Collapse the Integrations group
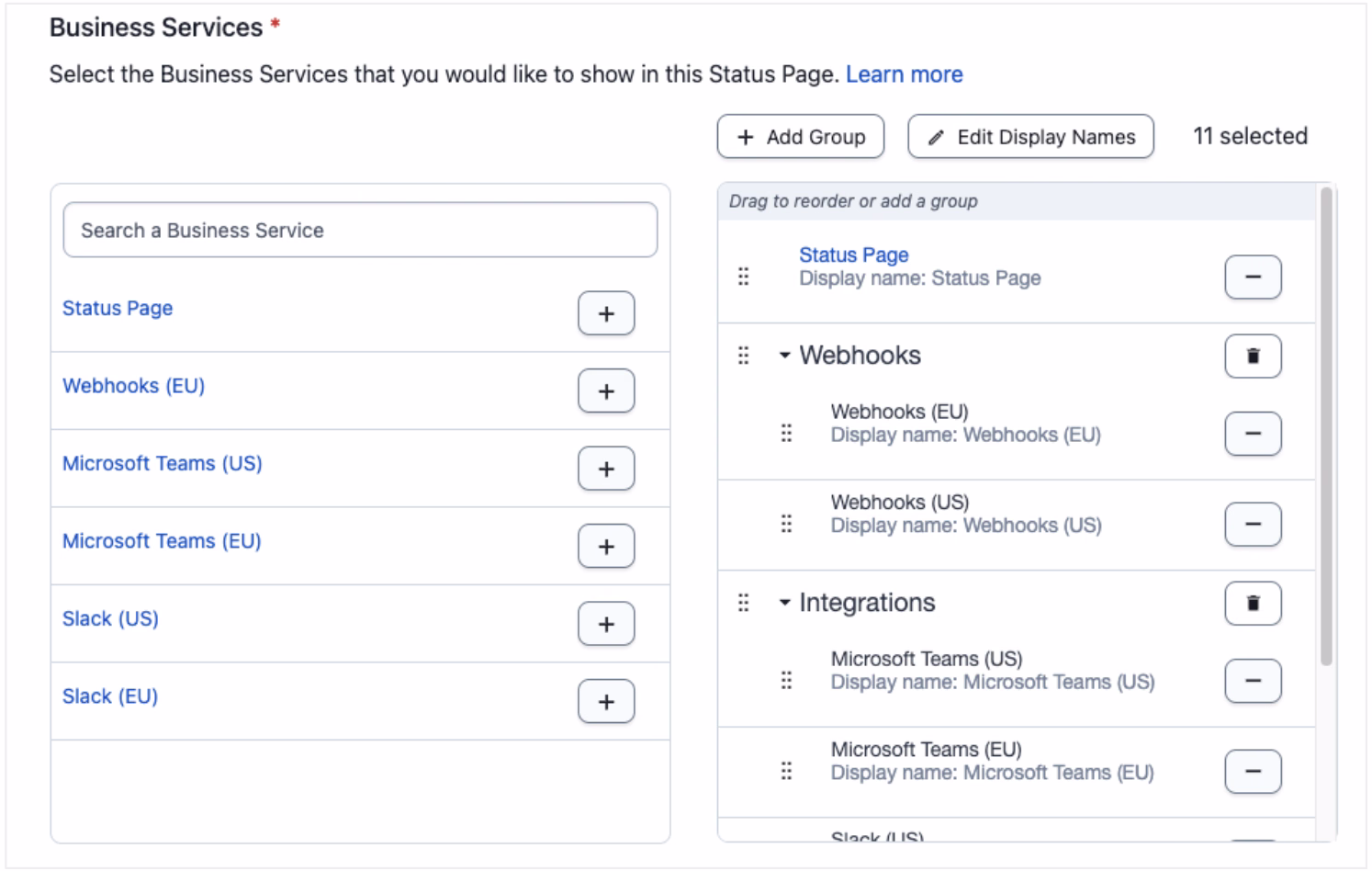This screenshot has width=1372, height=871. pos(784,604)
